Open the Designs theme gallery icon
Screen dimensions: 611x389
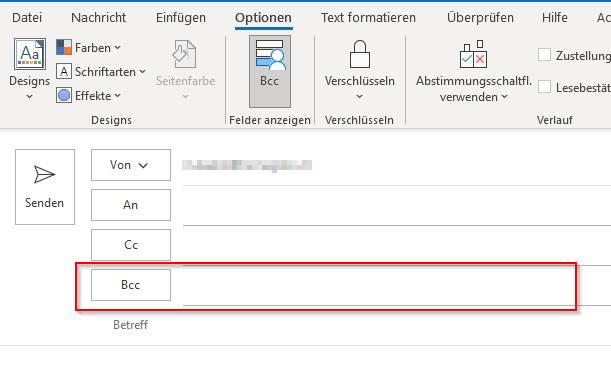[30, 54]
